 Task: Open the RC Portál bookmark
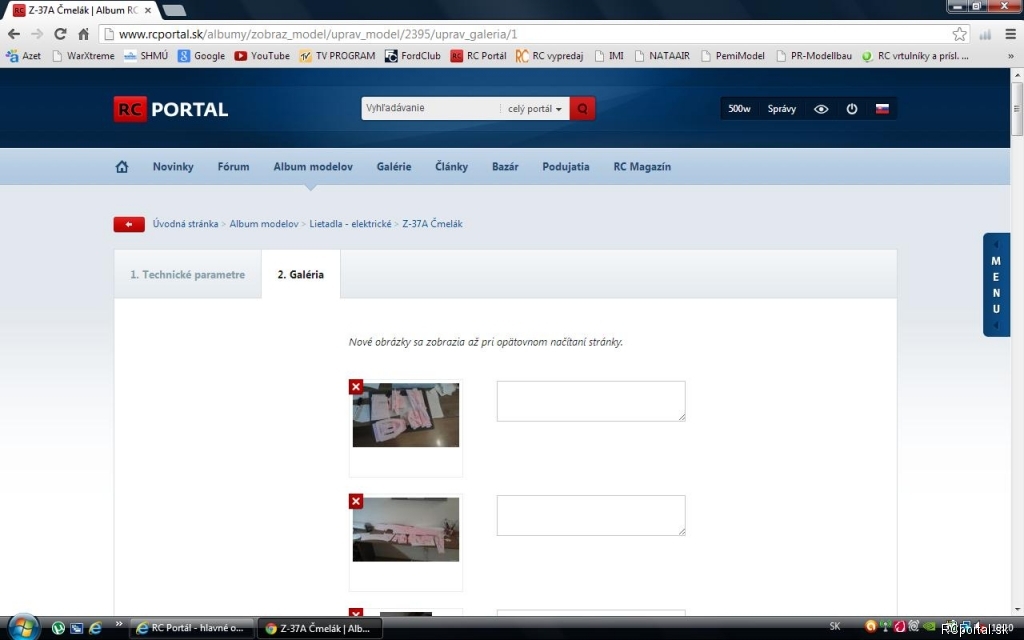[x=479, y=56]
